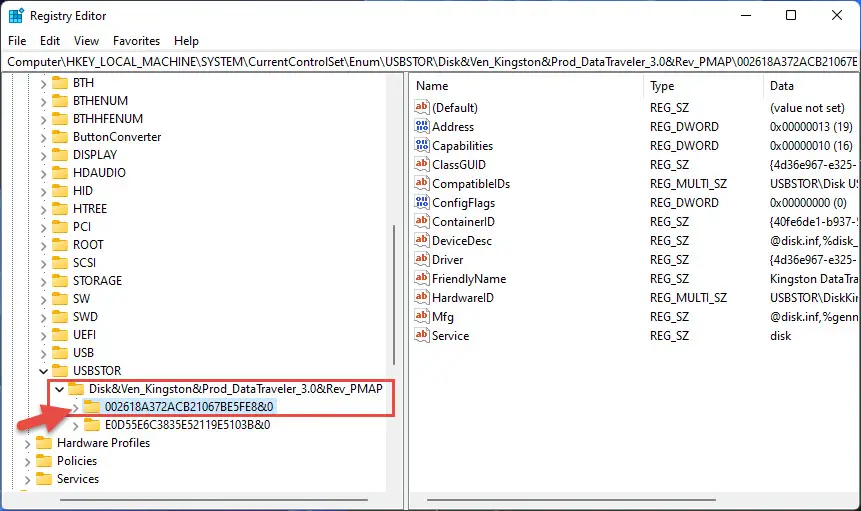Collapse the Disk&Ven_Kingston DataTraveler key
The image size is (861, 511).
pyautogui.click(x=59, y=389)
